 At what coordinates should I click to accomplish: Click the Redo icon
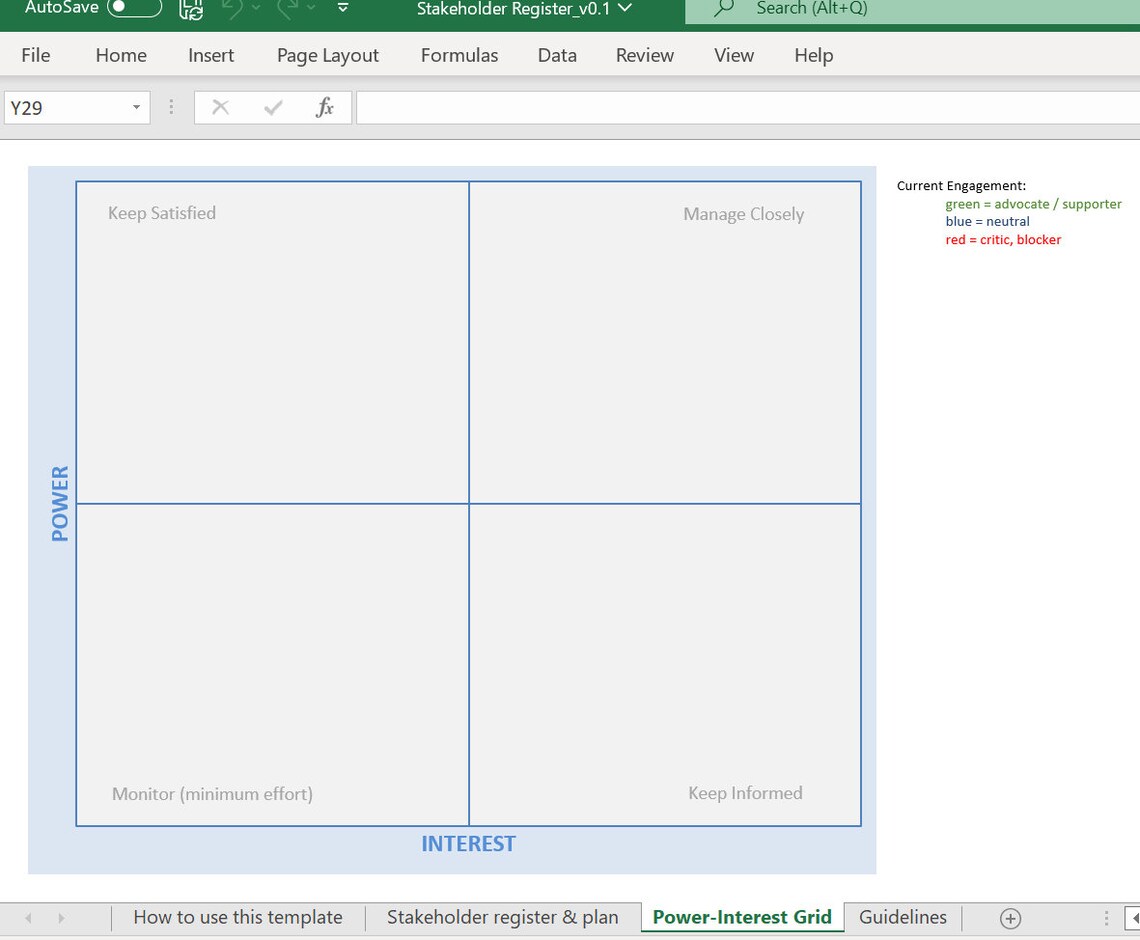tap(287, 10)
